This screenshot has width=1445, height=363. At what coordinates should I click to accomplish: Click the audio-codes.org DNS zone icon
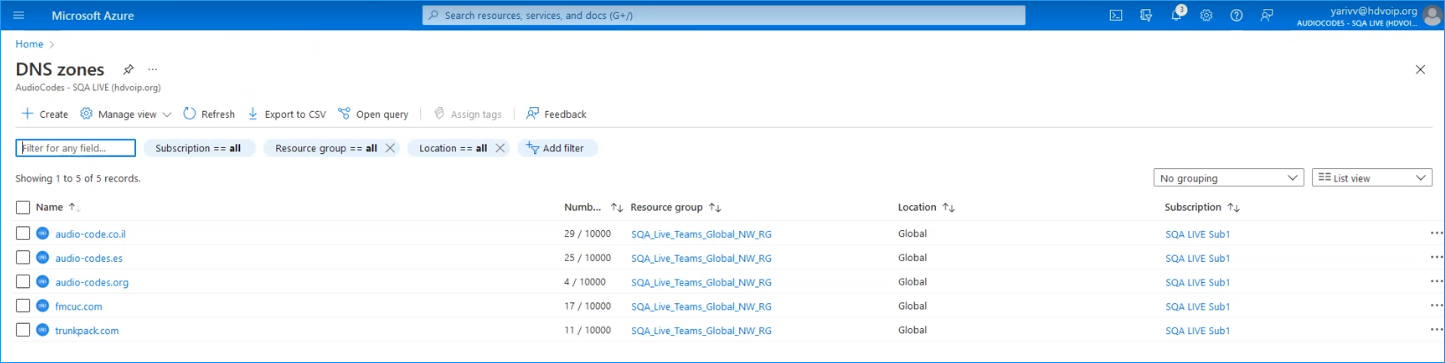[43, 282]
